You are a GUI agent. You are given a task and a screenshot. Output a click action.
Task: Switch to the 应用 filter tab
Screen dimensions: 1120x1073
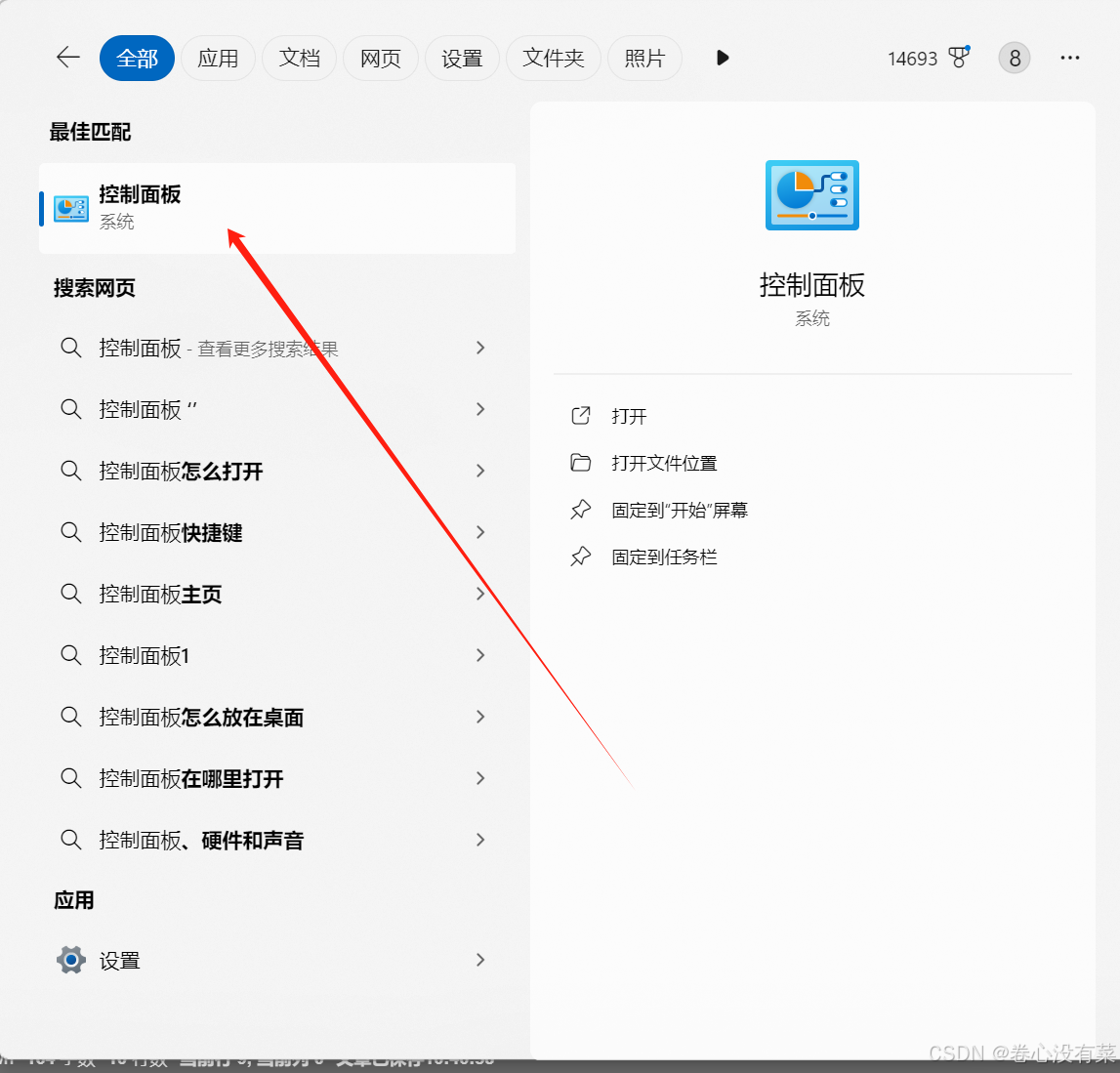click(218, 58)
